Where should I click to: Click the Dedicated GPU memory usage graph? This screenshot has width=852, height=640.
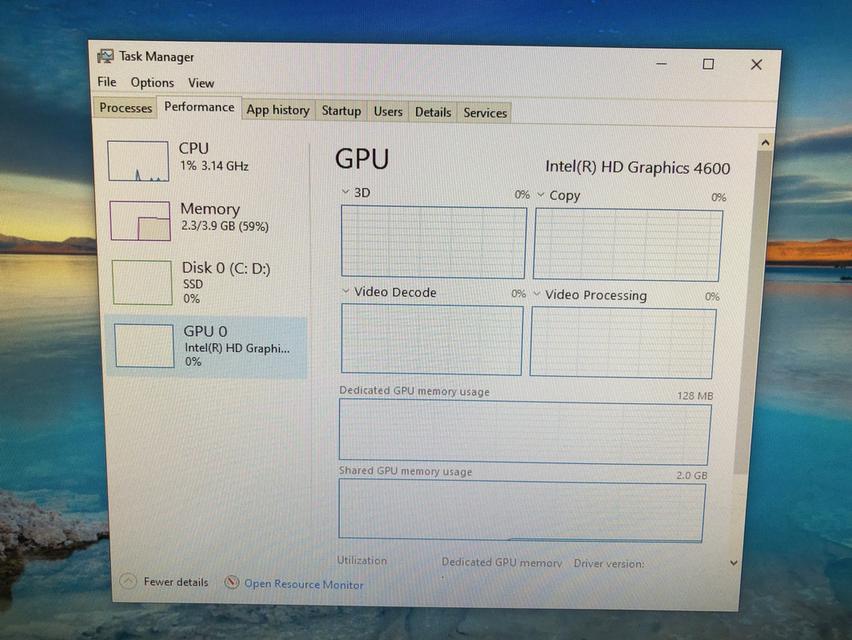click(x=525, y=432)
